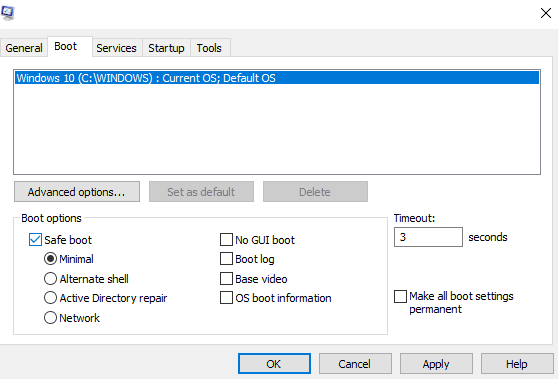Tick the Boot log checkbox

[x=226, y=259]
